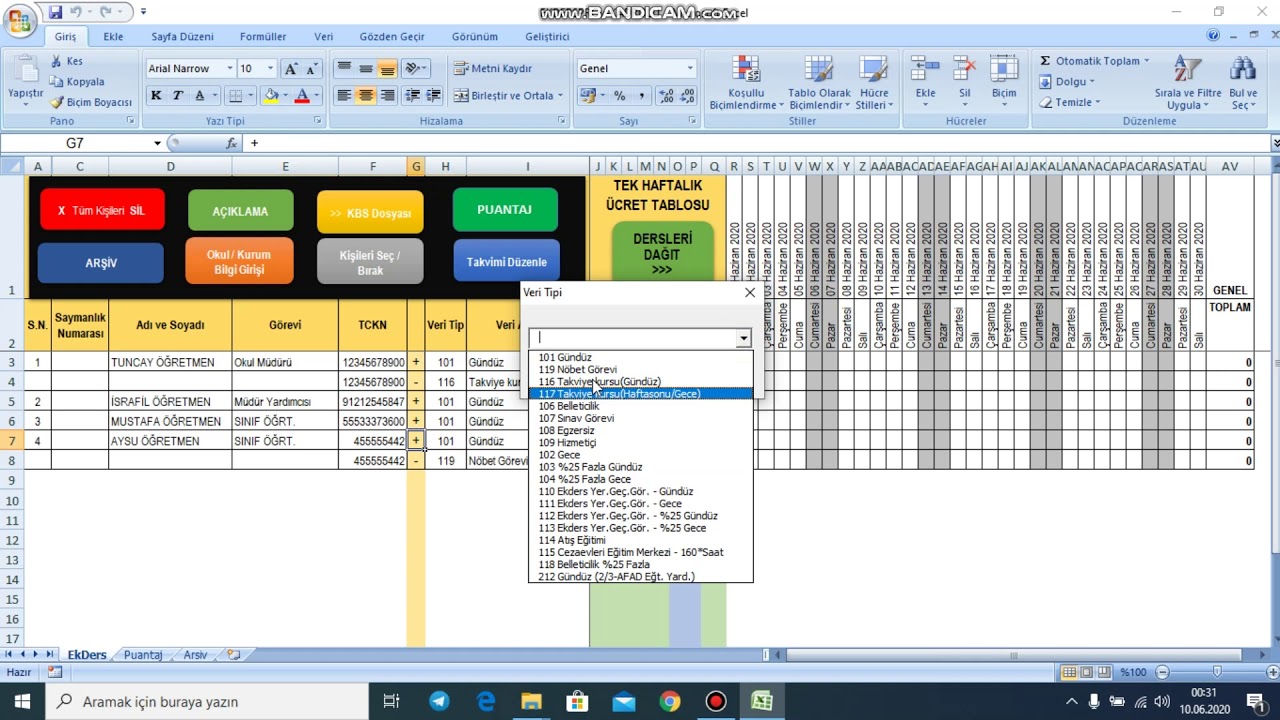1280x720 pixels.
Task: Open Excel help question mark
Action: 1213,36
